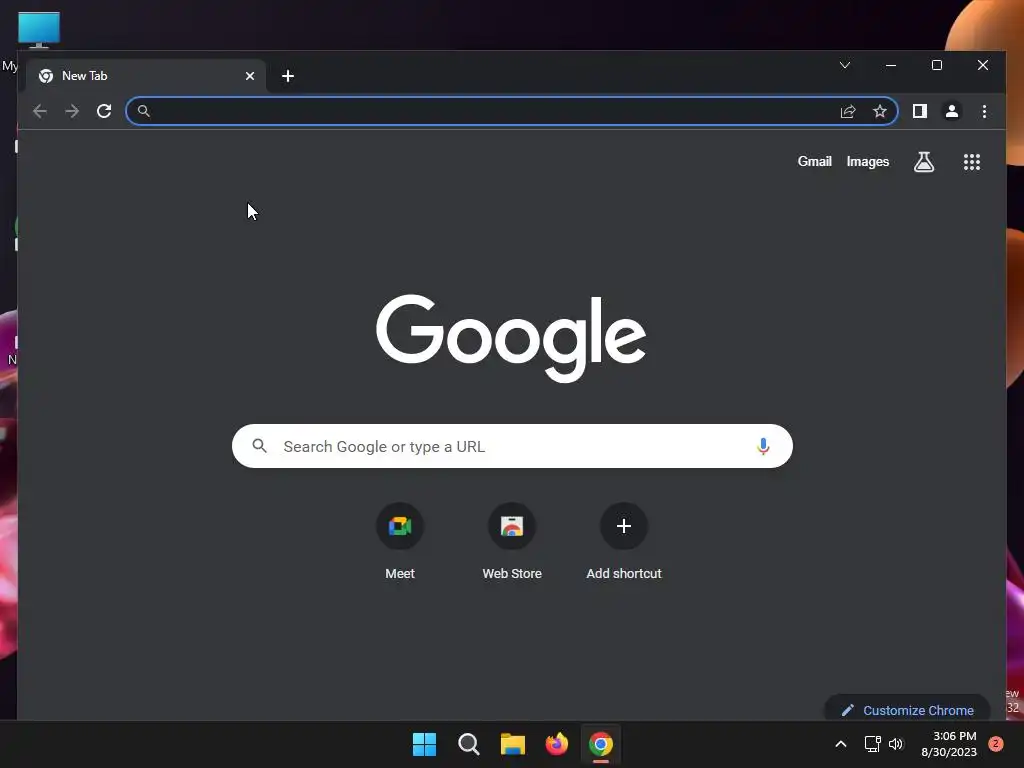The image size is (1024, 768).
Task: Click Chrome icon in taskbar
Action: (x=601, y=744)
